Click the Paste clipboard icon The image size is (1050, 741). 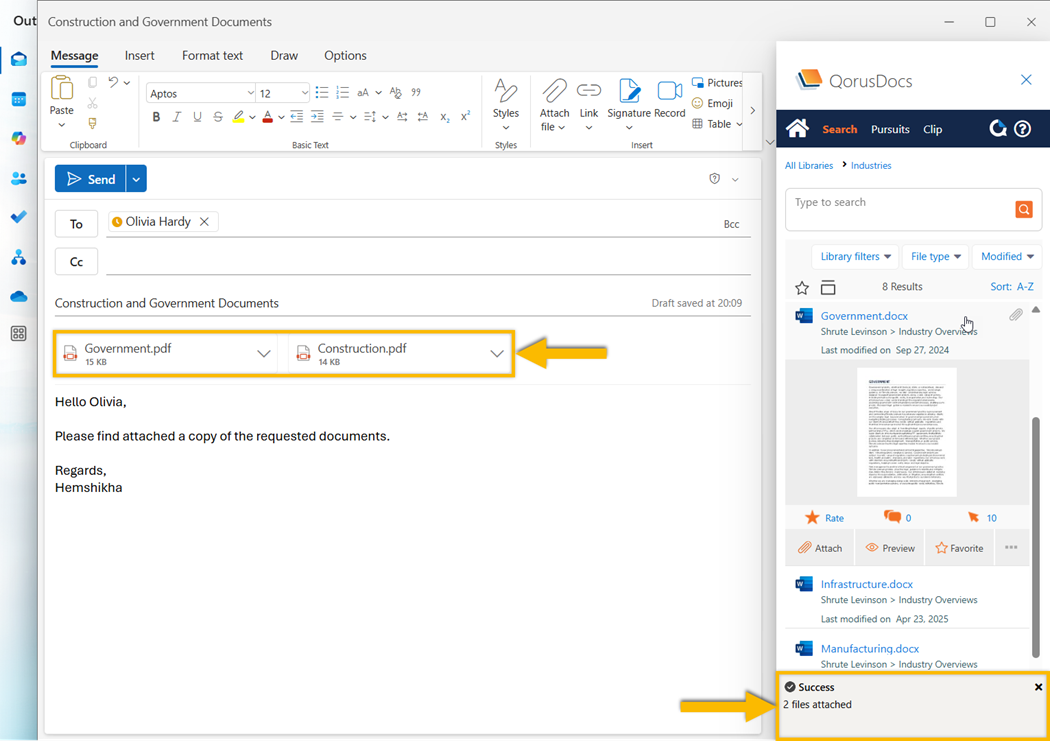click(62, 89)
